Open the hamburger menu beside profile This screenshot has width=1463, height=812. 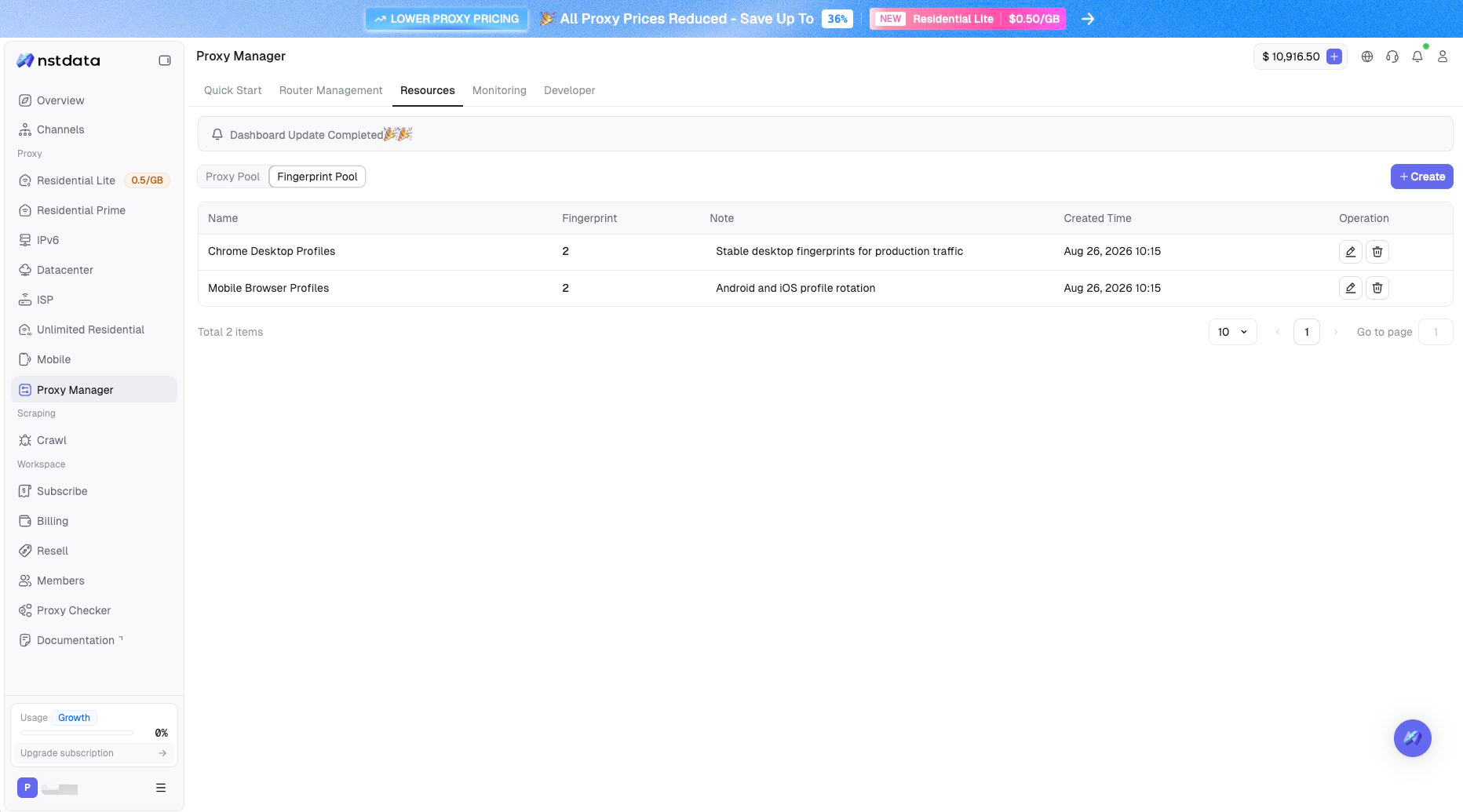click(x=161, y=788)
